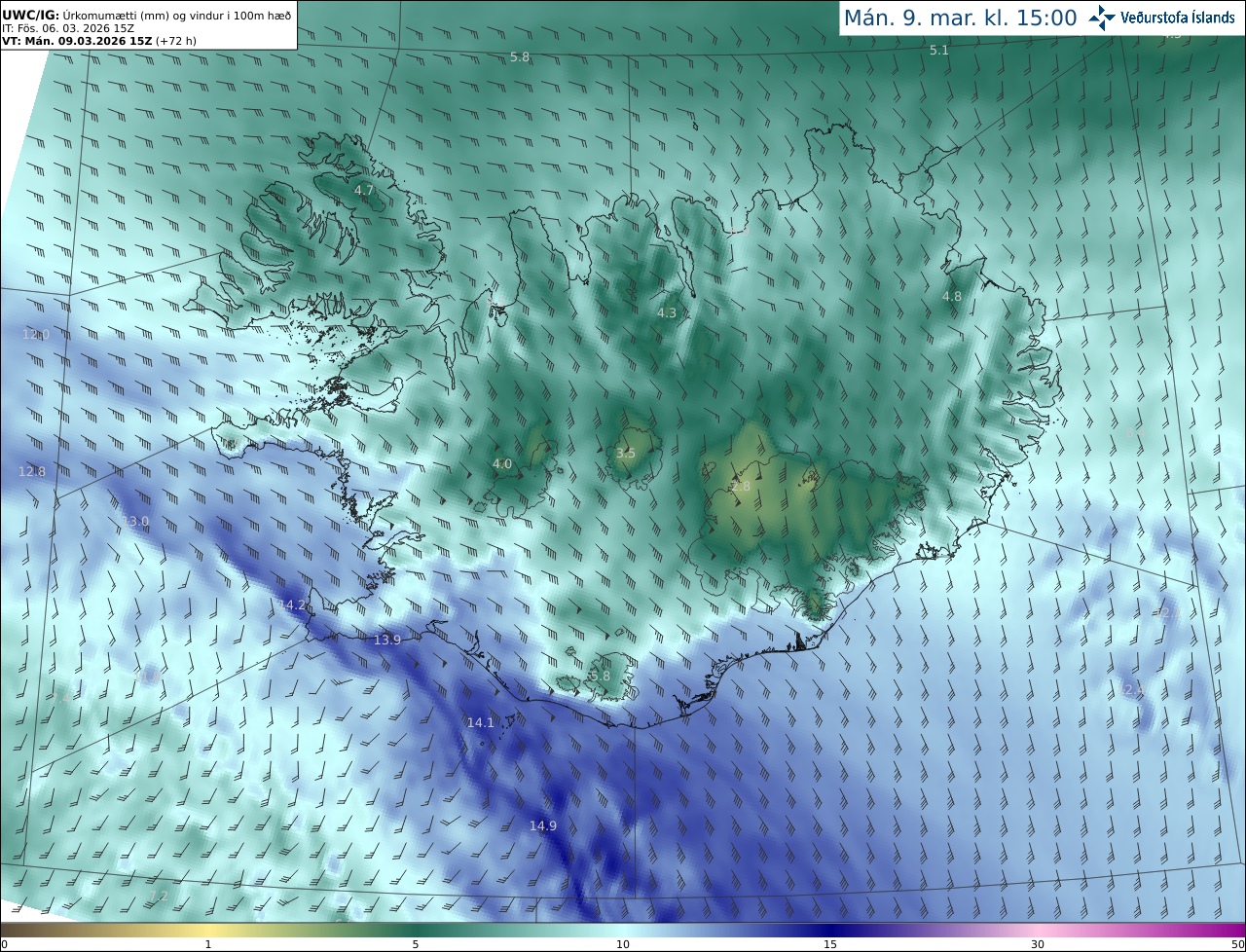Select the 13.9 value label
This screenshot has height=952, width=1246.
[x=387, y=640]
